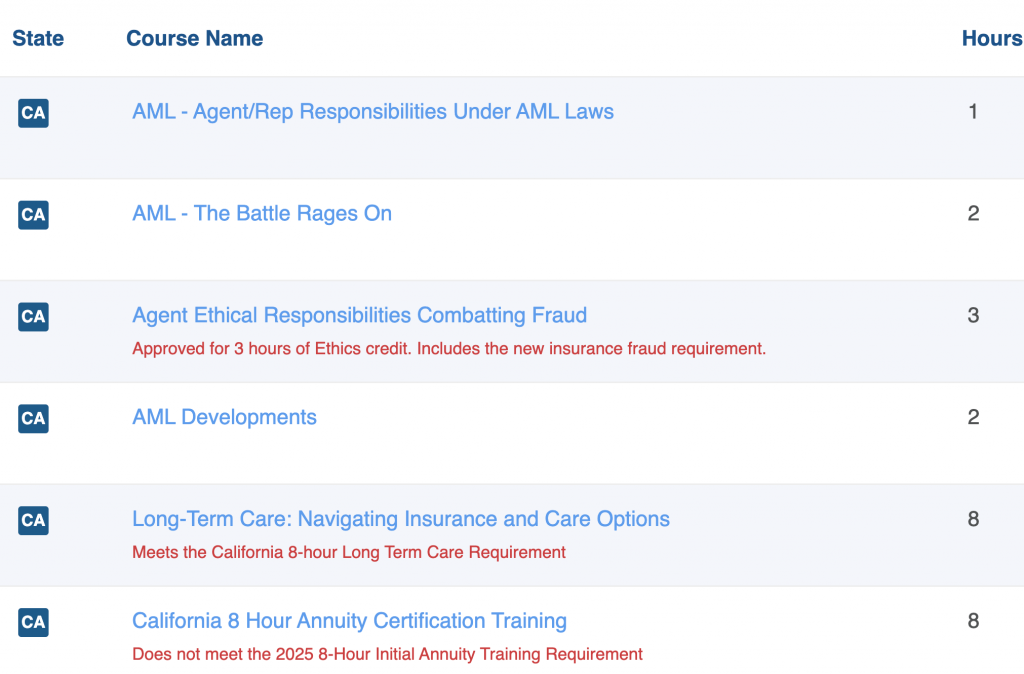Screen dimensions: 1024x674
Task: Click the 3 hours value for Combatting Fraud
Action: pyautogui.click(x=973, y=316)
